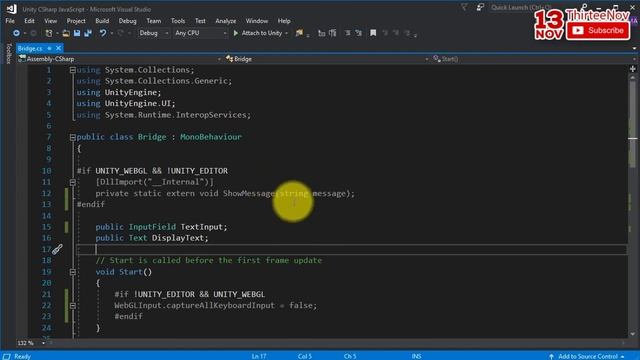This screenshot has width=640, height=360.
Task: Click the vertical scrollbar of the editor
Action: click(x=633, y=203)
